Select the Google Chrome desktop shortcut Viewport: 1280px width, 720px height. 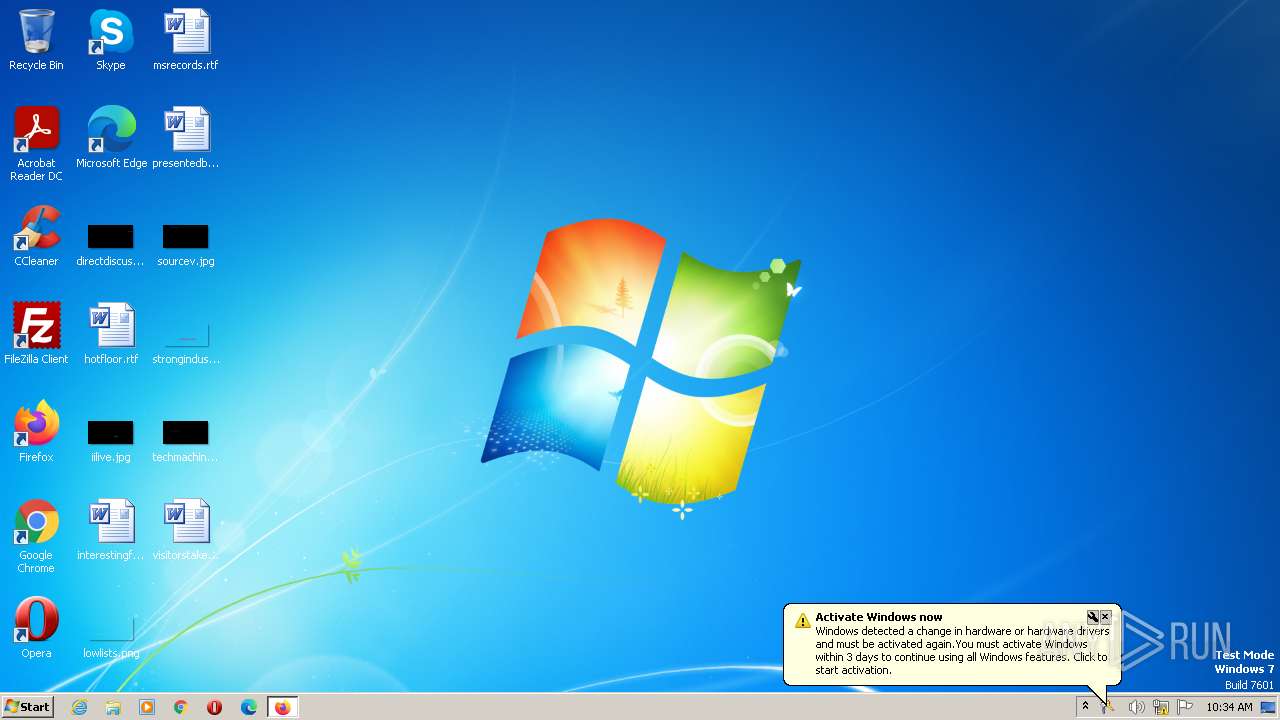(x=36, y=536)
